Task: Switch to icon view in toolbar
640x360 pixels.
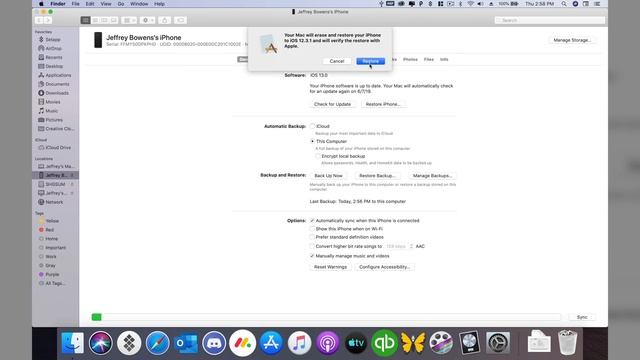Action: pyautogui.click(x=85, y=20)
